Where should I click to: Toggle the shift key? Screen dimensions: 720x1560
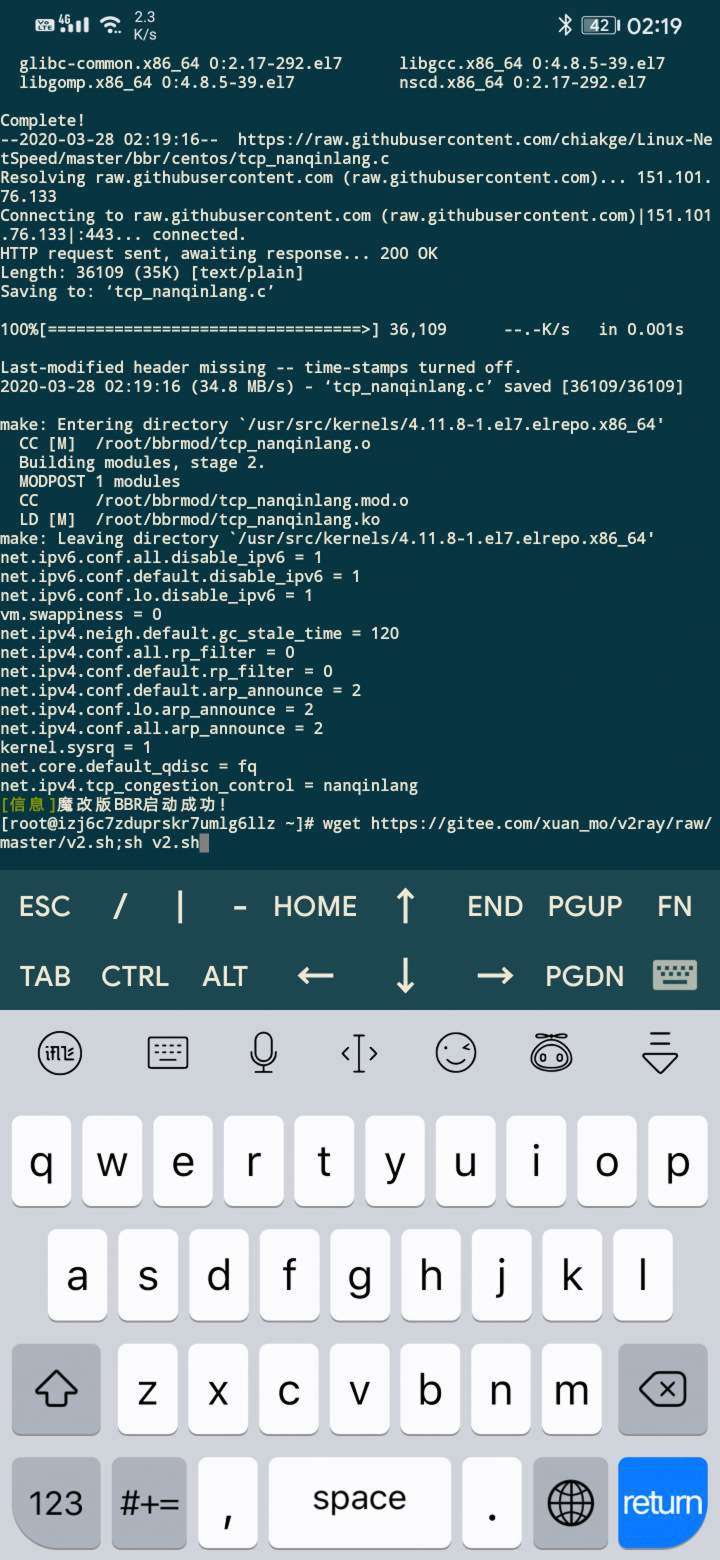click(x=56, y=1388)
